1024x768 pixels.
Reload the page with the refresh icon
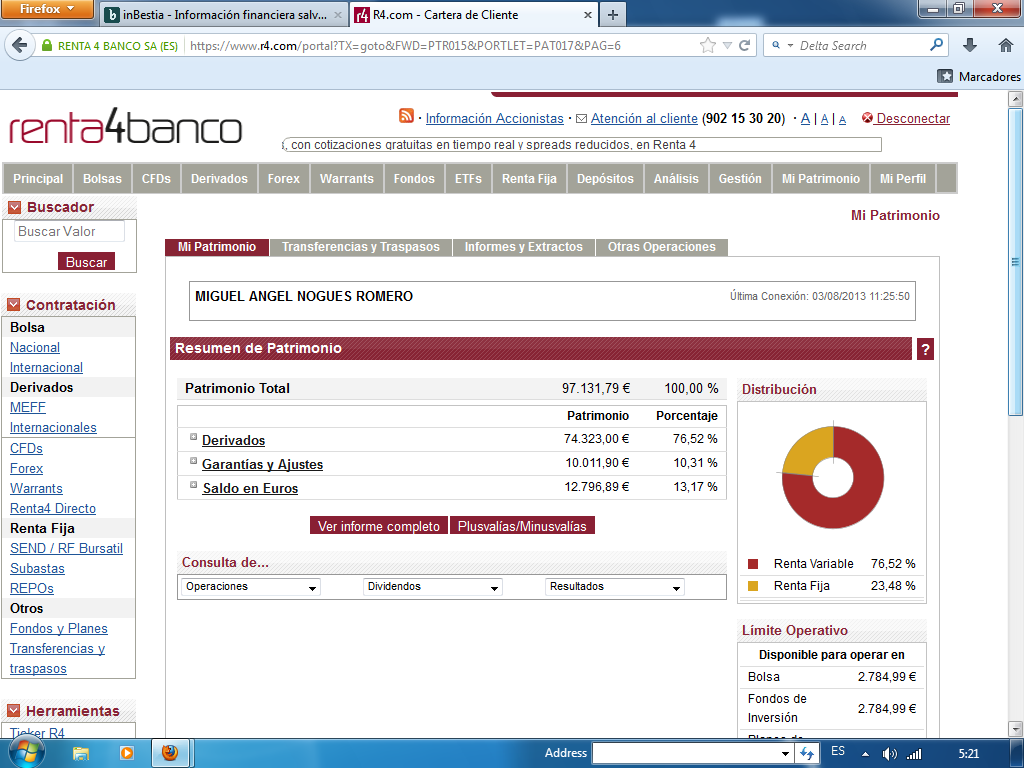tap(744, 45)
